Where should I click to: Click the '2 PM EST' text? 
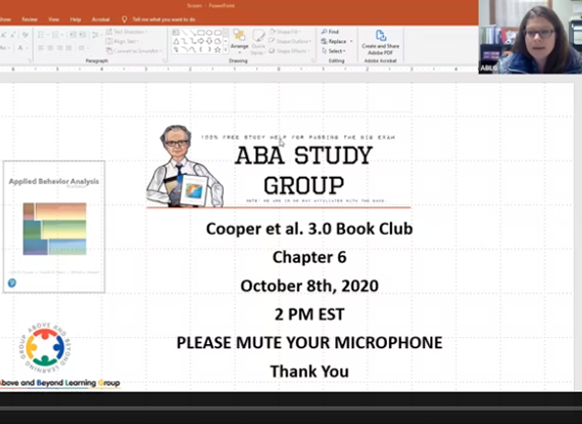pyautogui.click(x=309, y=314)
